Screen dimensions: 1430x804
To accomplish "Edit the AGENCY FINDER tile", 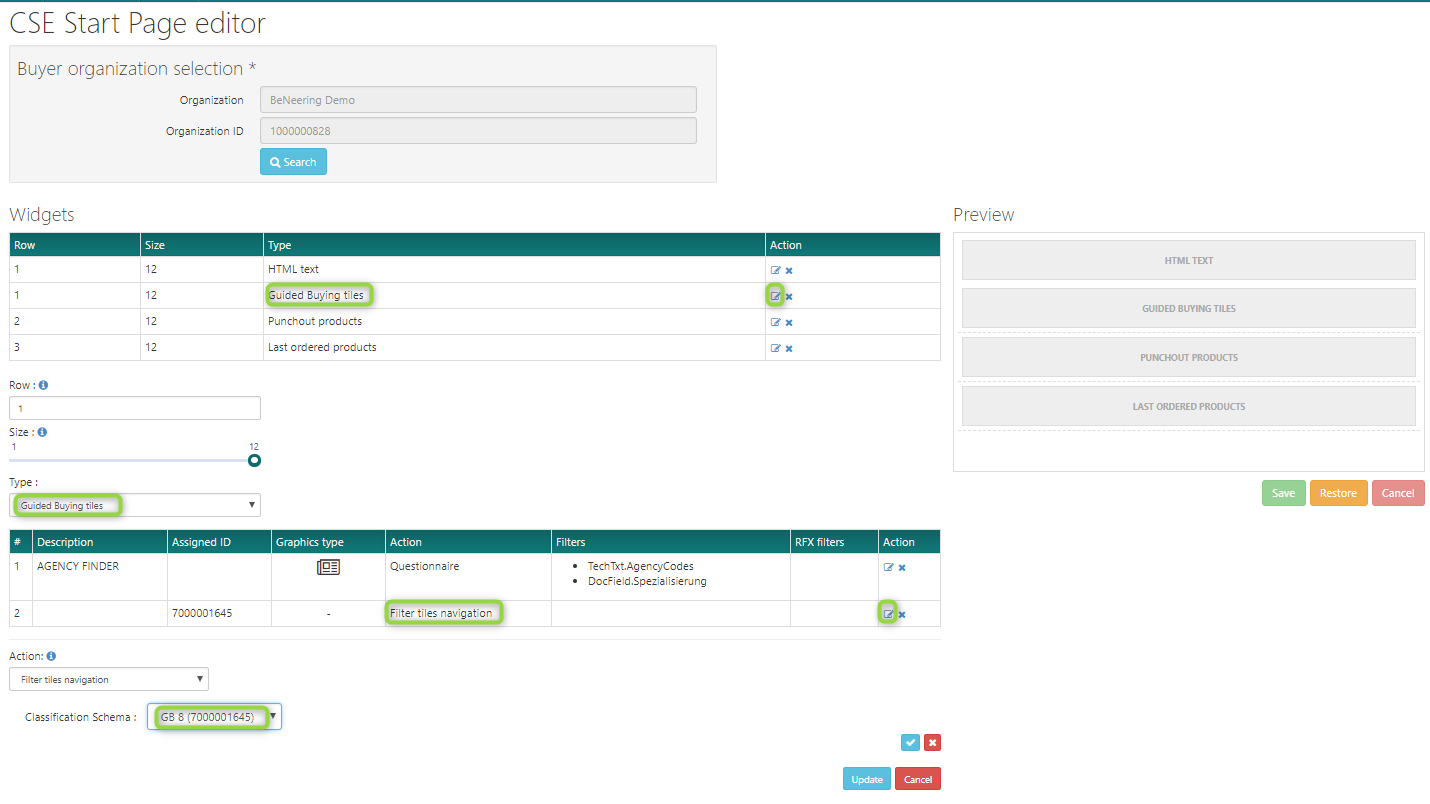I will point(888,567).
